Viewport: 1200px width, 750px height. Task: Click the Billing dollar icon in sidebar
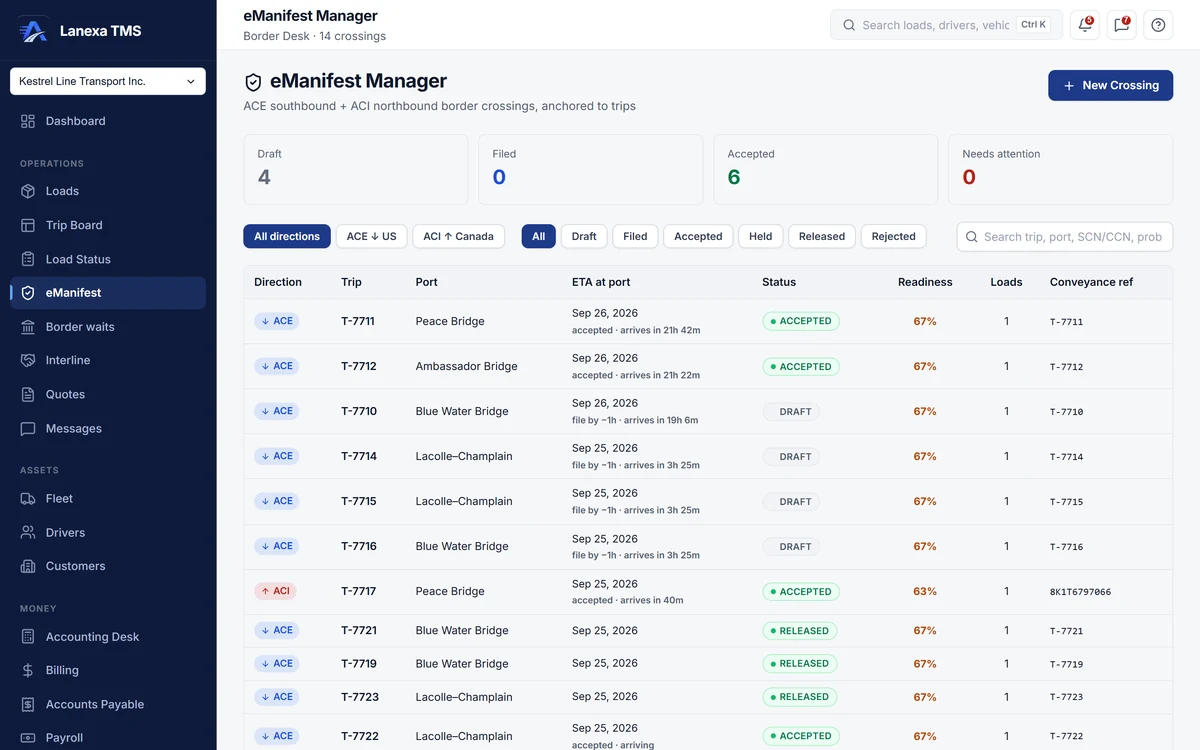pos(28,670)
